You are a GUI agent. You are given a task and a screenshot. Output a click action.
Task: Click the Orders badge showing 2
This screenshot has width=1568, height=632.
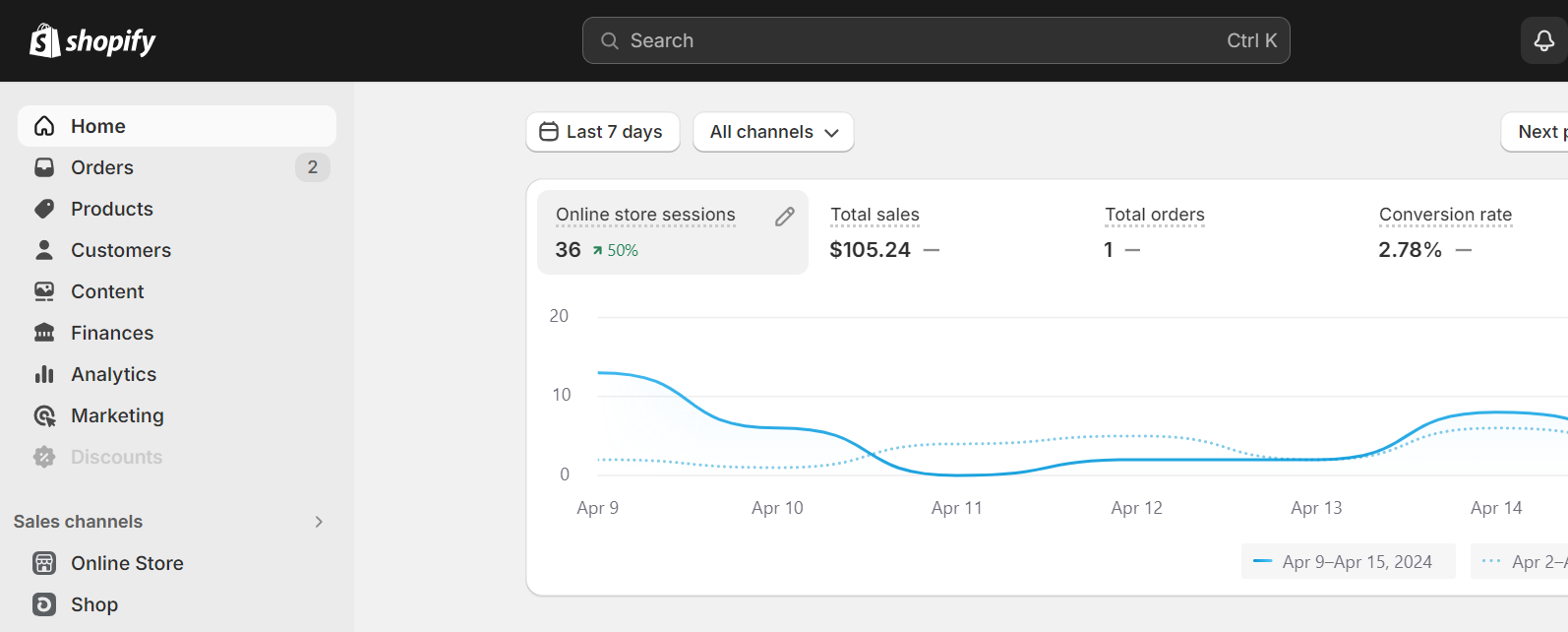point(312,167)
